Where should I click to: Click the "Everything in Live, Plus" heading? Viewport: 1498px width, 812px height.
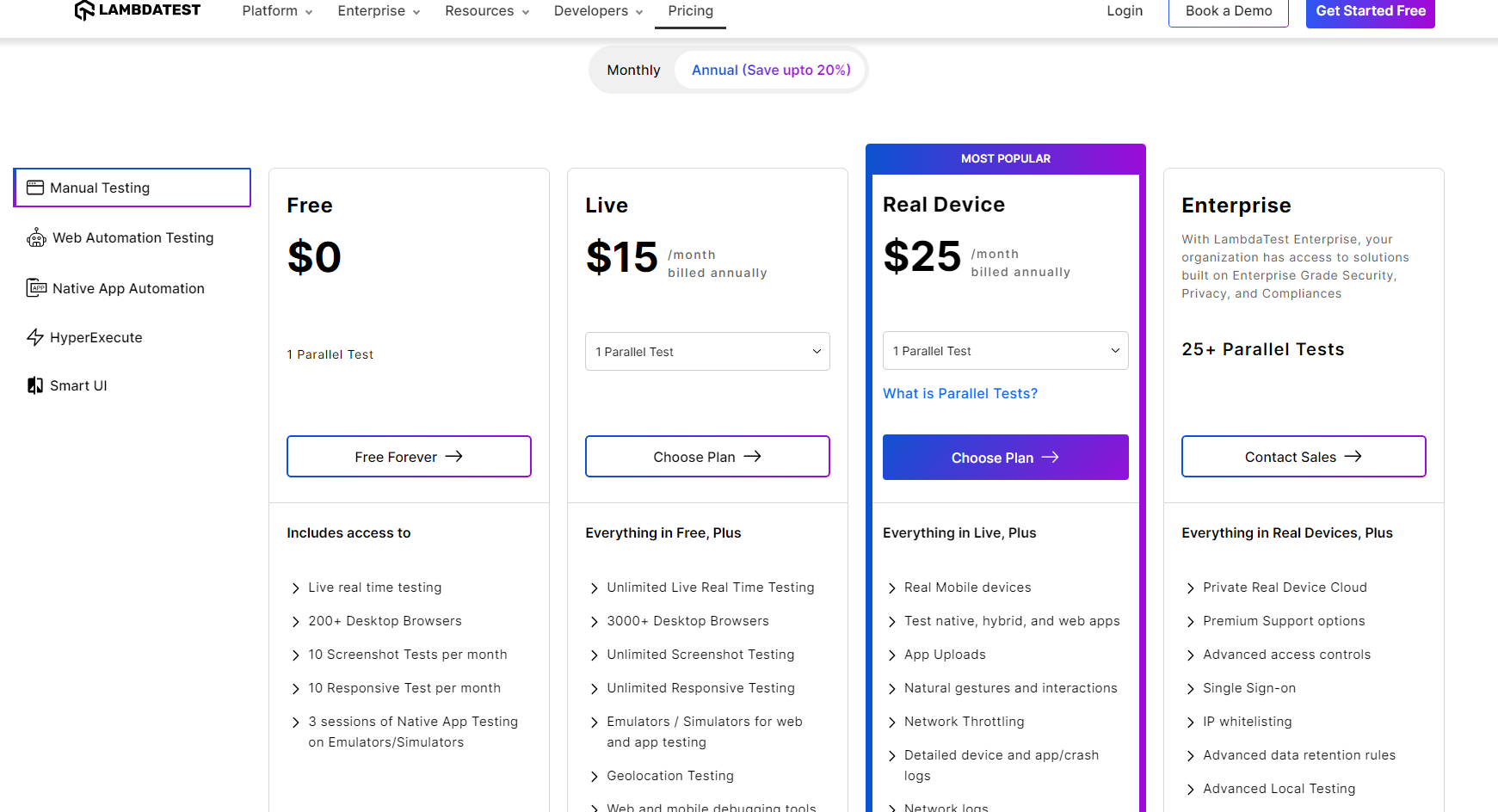[x=959, y=533]
